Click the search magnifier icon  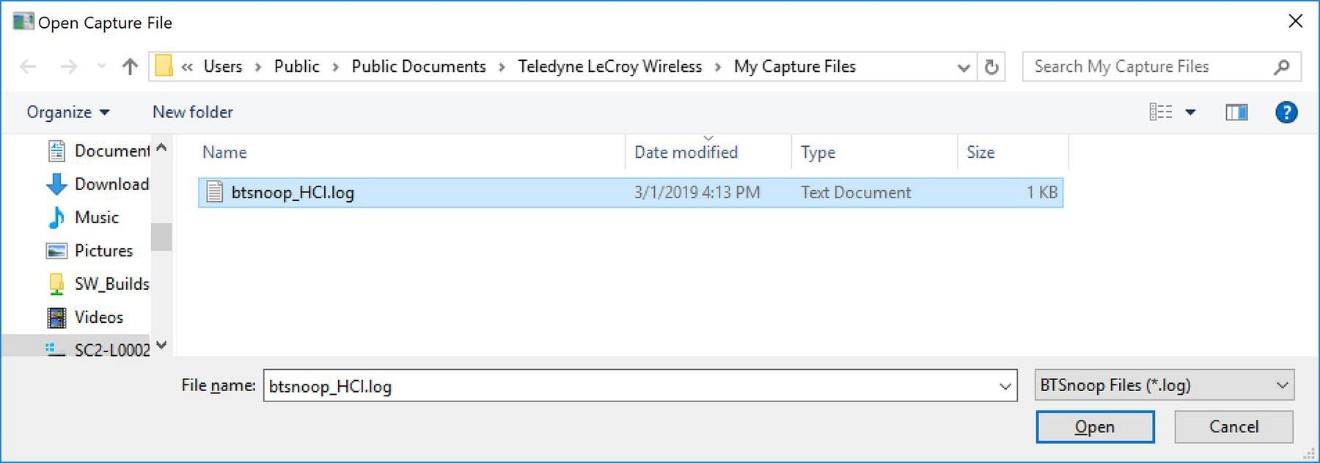click(x=1282, y=67)
